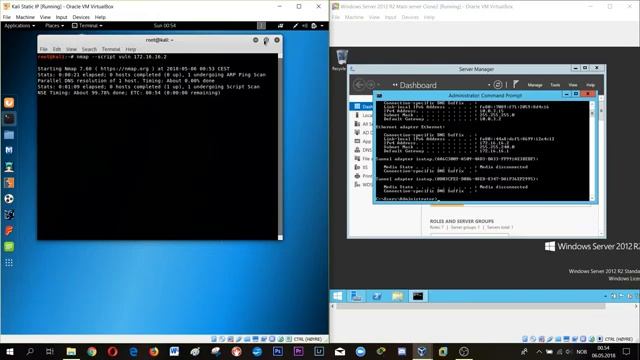
Task: Open Help menu of Kali VirtualBox window
Action: click(x=100, y=17)
